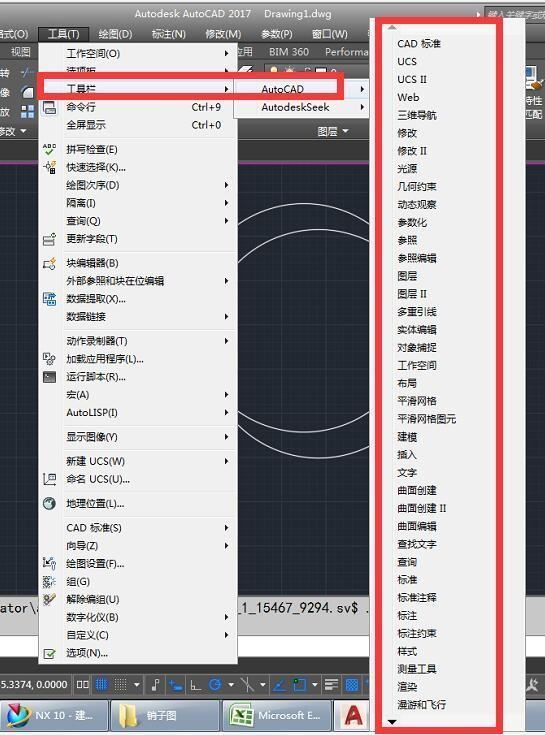
Task: Choose 测量工具 toolbar from list
Action: pyautogui.click(x=417, y=669)
